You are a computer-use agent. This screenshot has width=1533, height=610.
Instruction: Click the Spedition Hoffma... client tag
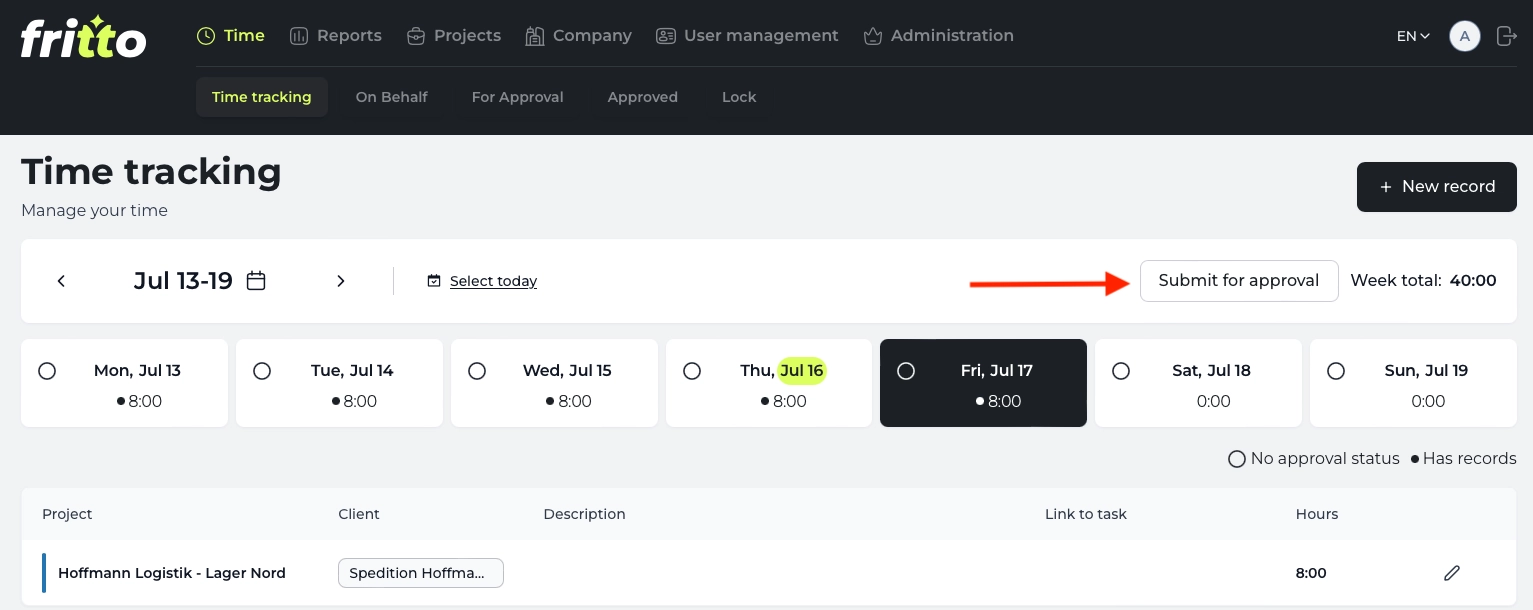click(421, 573)
